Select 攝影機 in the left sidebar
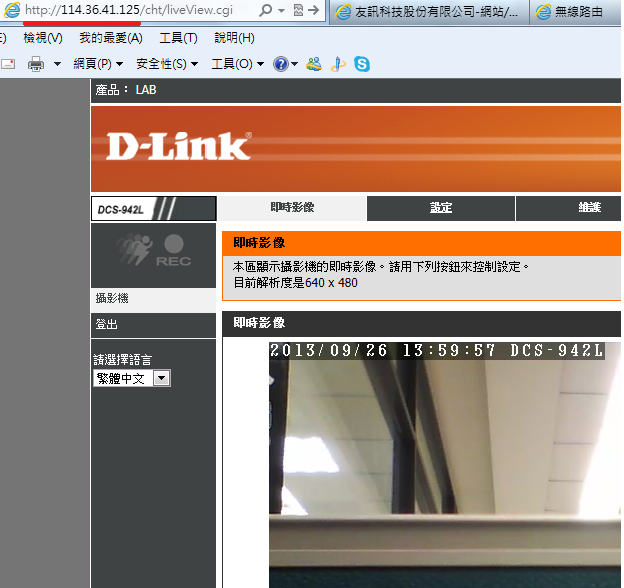The width and height of the screenshot is (624, 588). pyautogui.click(x=154, y=298)
